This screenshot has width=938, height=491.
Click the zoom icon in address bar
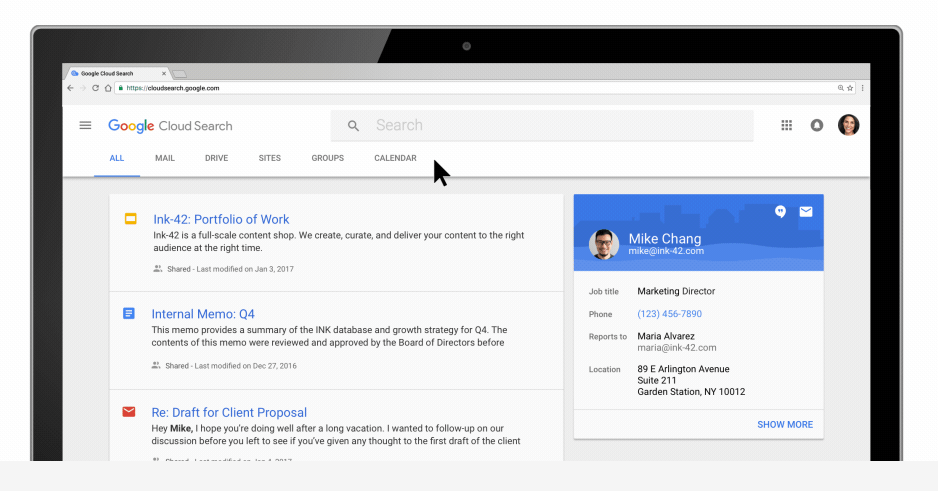[840, 88]
